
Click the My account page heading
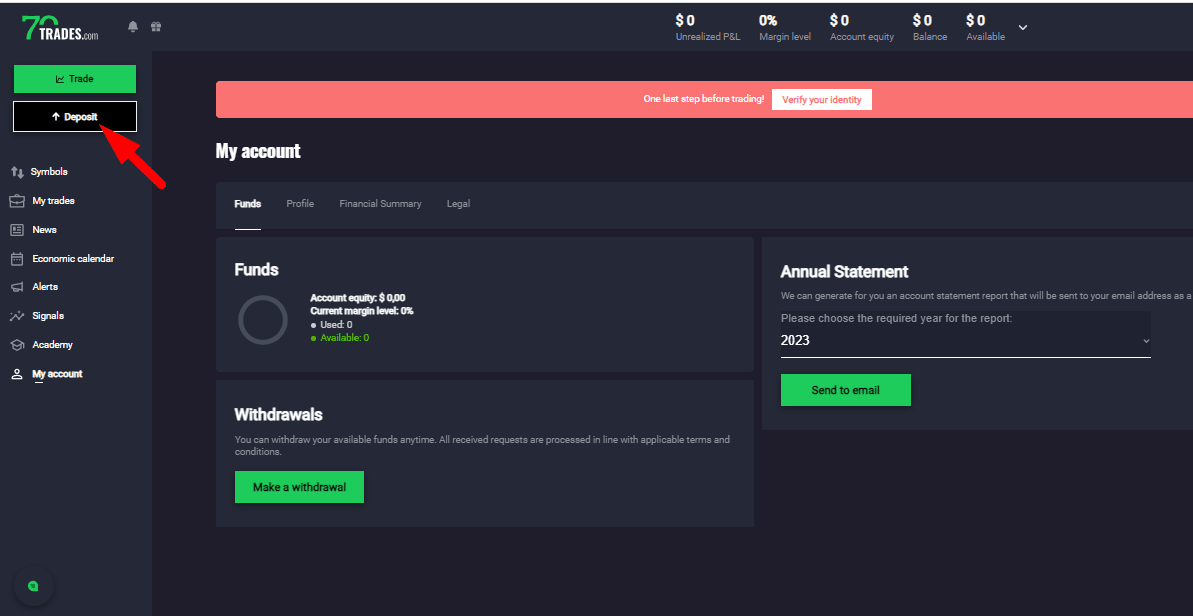(x=258, y=151)
